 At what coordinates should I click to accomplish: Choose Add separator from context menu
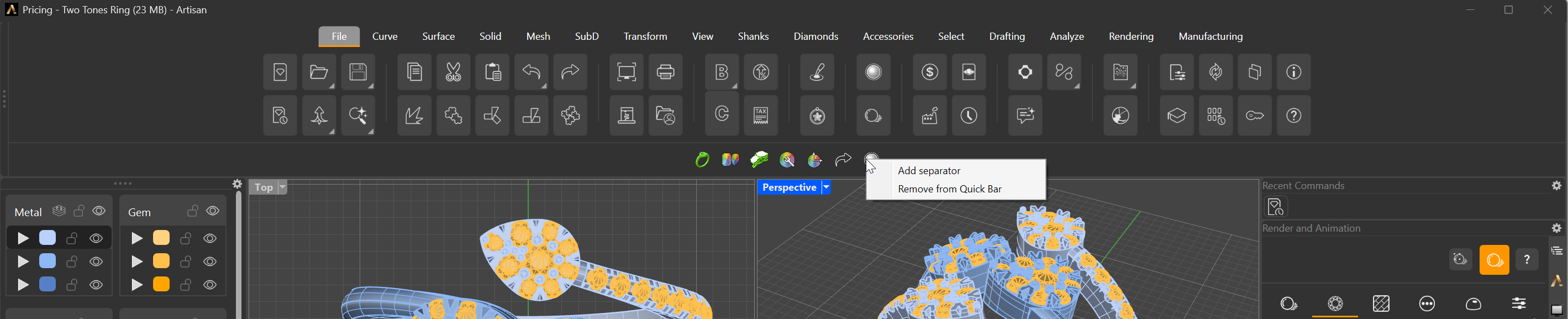(x=929, y=171)
